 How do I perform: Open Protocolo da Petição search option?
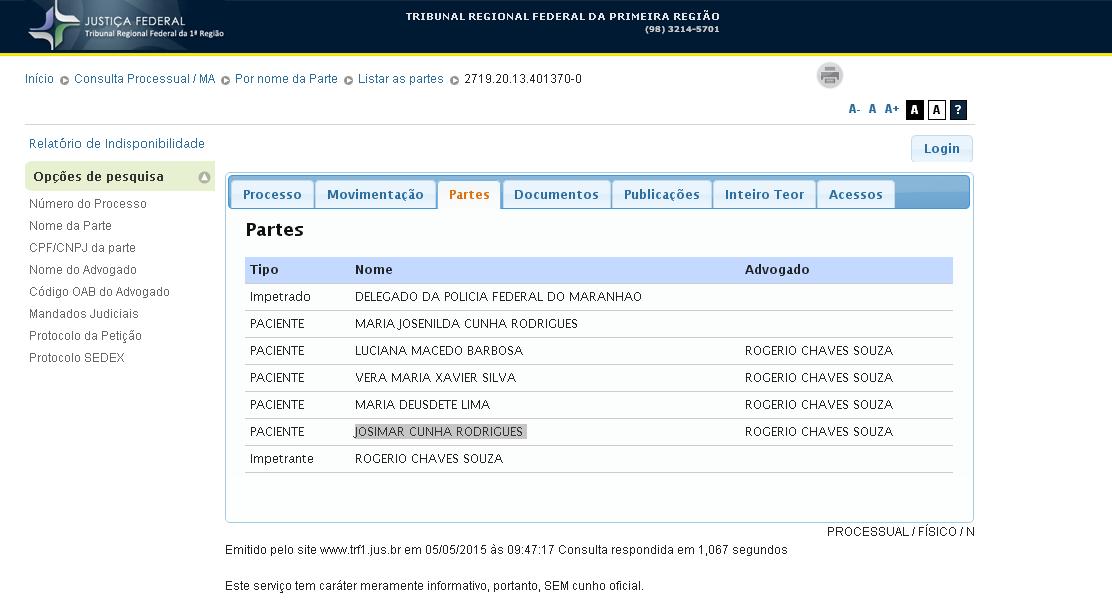click(85, 335)
